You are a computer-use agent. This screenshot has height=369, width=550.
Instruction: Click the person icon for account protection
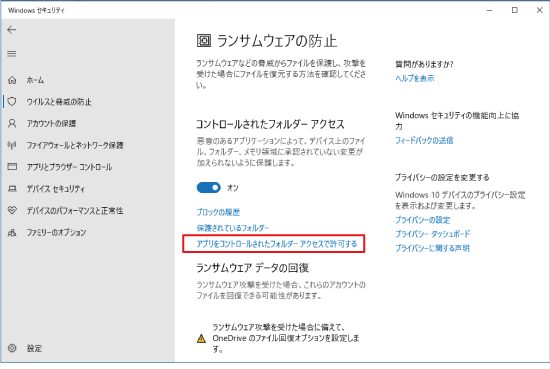[12, 123]
